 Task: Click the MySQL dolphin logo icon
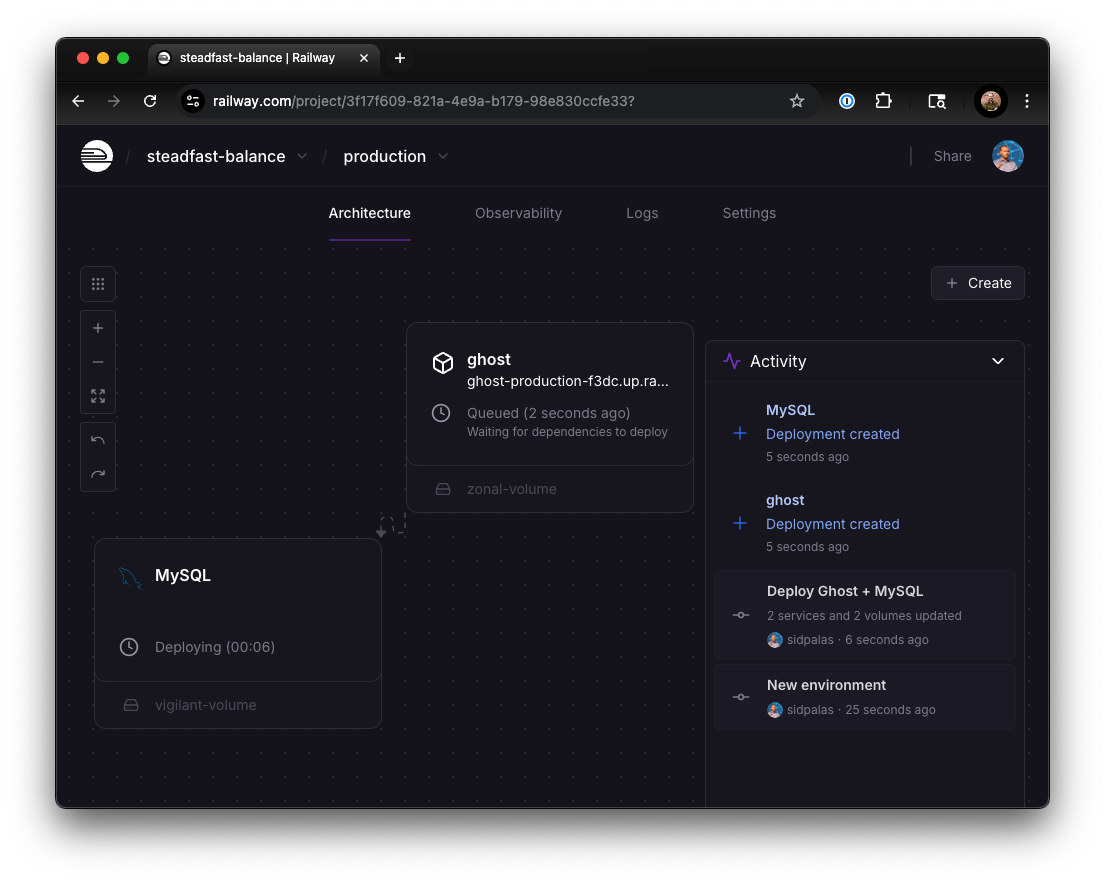[x=130, y=578]
